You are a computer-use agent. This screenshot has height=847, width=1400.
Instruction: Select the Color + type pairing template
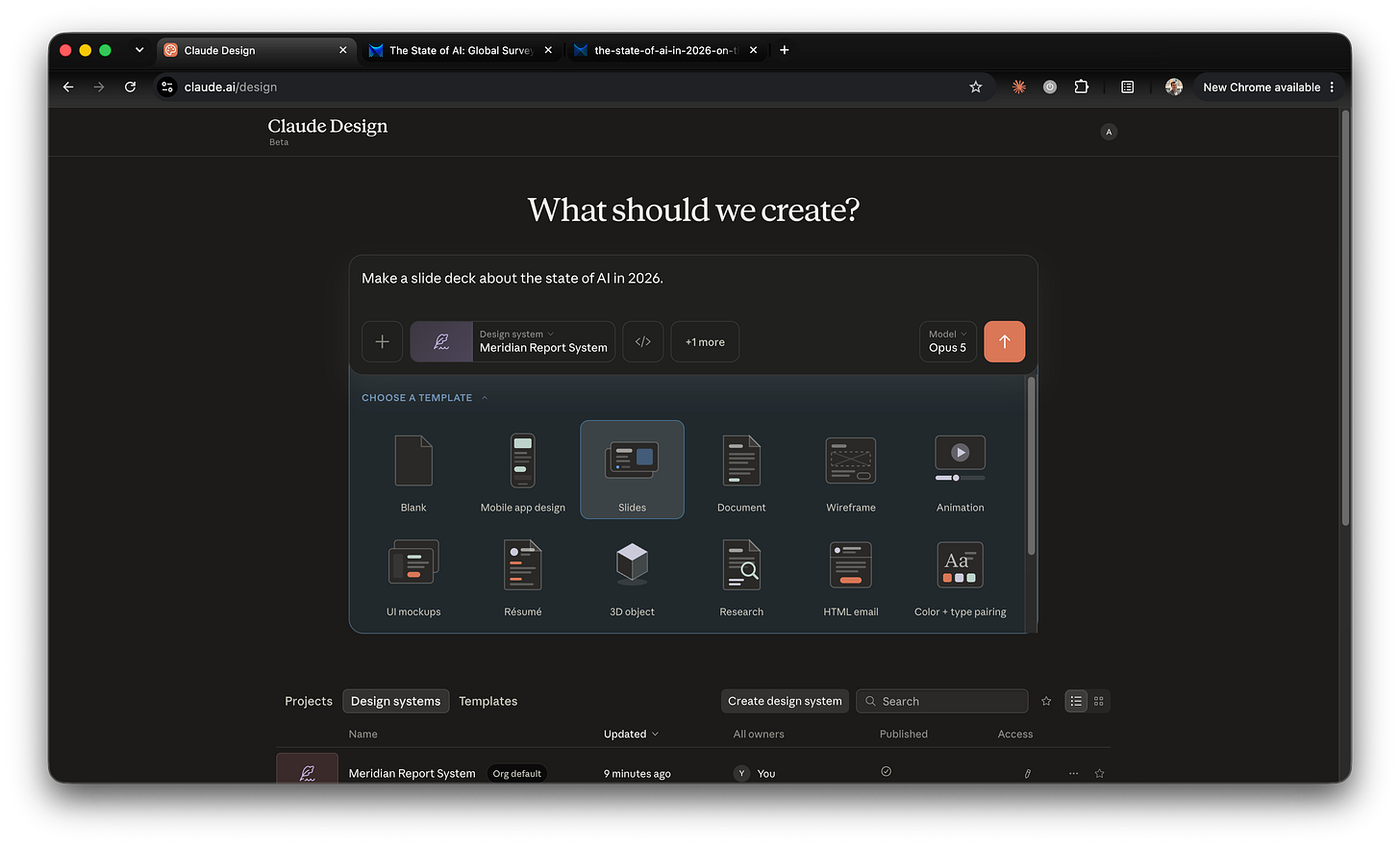point(961,577)
